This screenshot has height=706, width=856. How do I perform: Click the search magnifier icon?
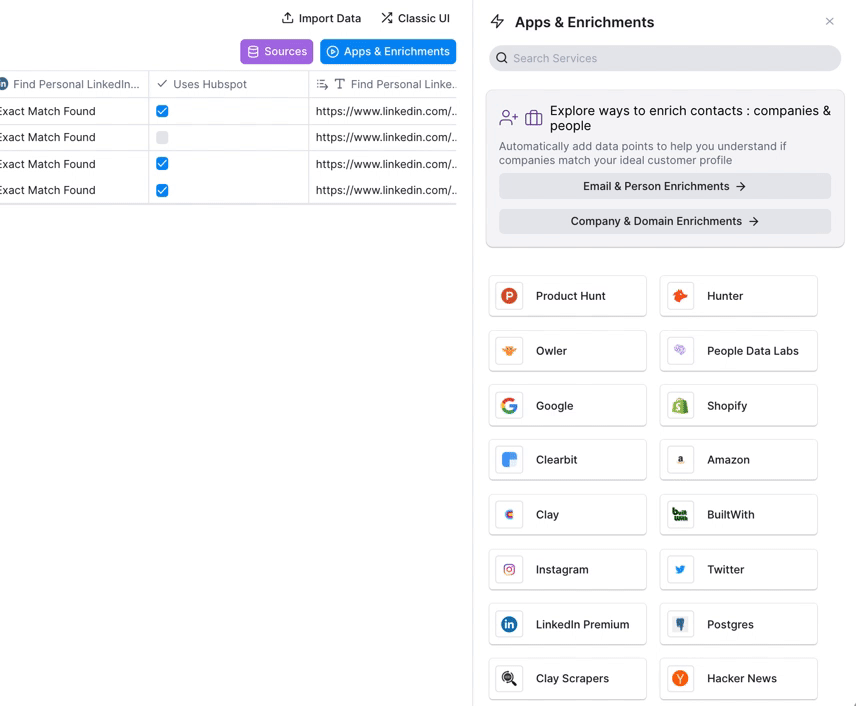(x=502, y=58)
